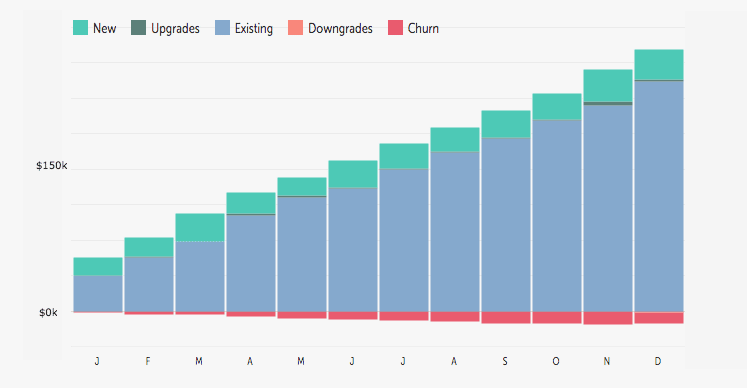Click the $0k y-axis label
The height and width of the screenshot is (388, 747).
point(48,313)
